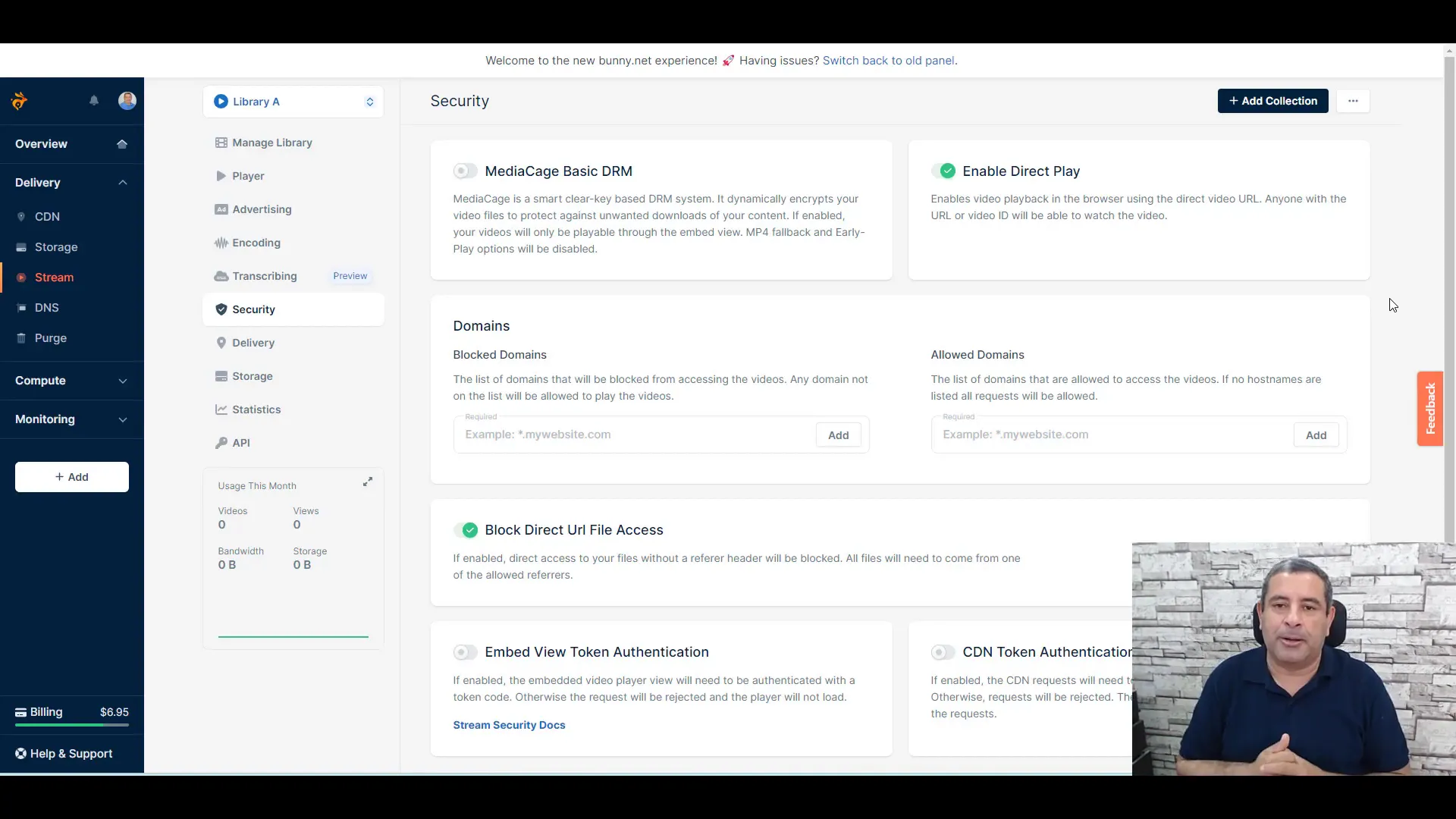Image resolution: width=1456 pixels, height=819 pixels.
Task: Open Stream Security Docs link
Action: tap(509, 725)
